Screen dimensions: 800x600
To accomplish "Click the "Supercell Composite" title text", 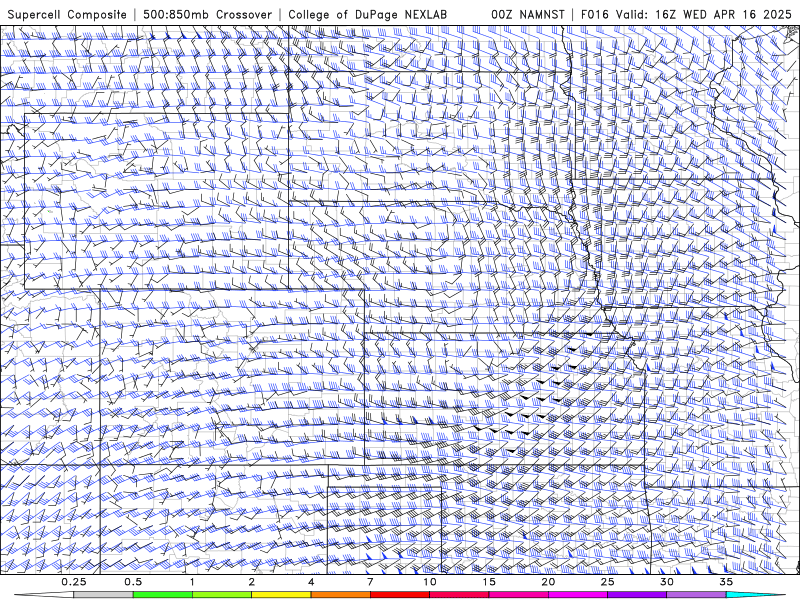I will click(x=67, y=14).
